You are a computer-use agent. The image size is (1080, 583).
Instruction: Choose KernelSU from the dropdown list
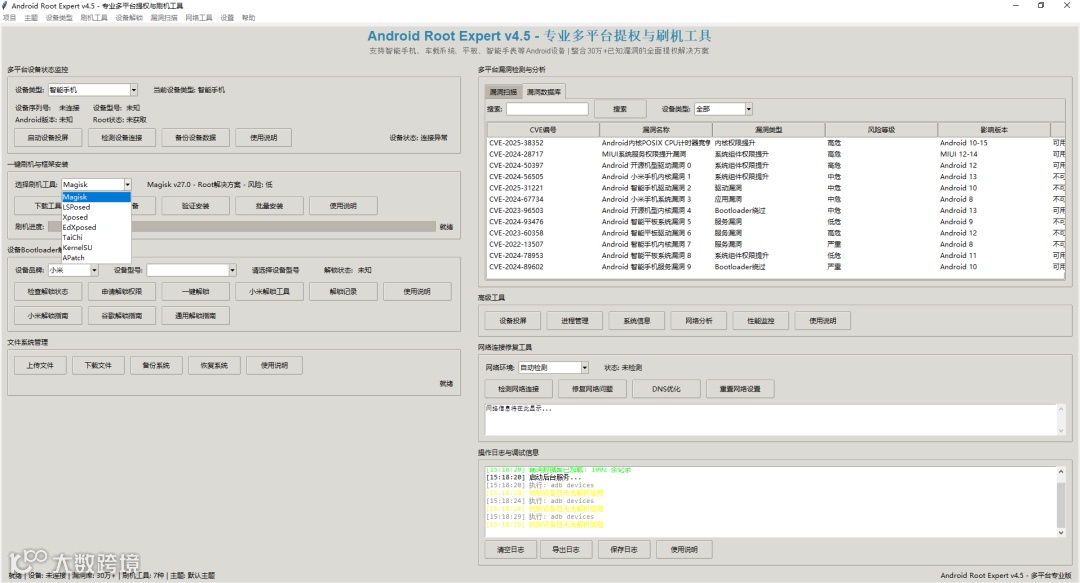pos(96,247)
